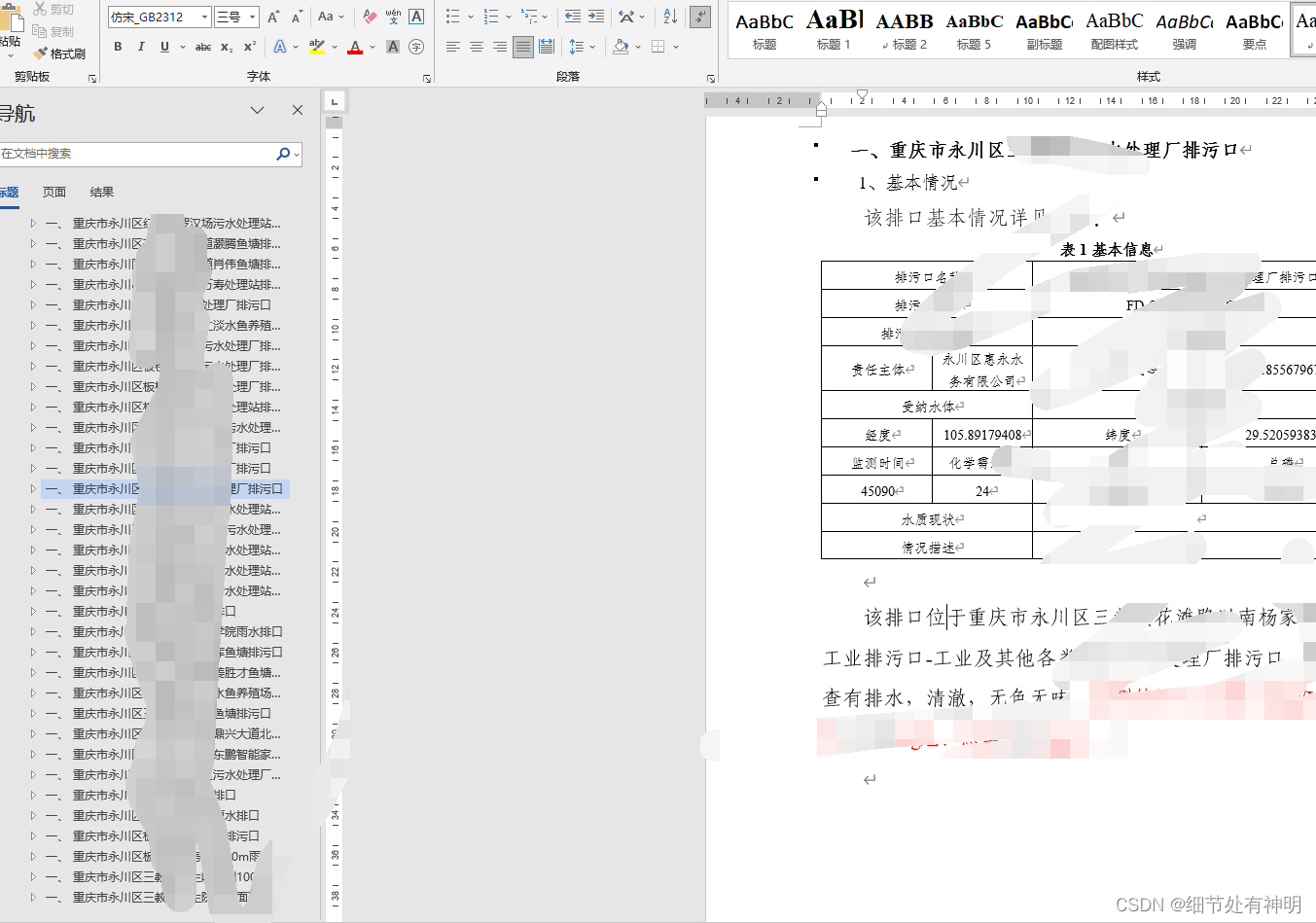Toggle character shading button
This screenshot has width=1316, height=923.
coord(393,46)
